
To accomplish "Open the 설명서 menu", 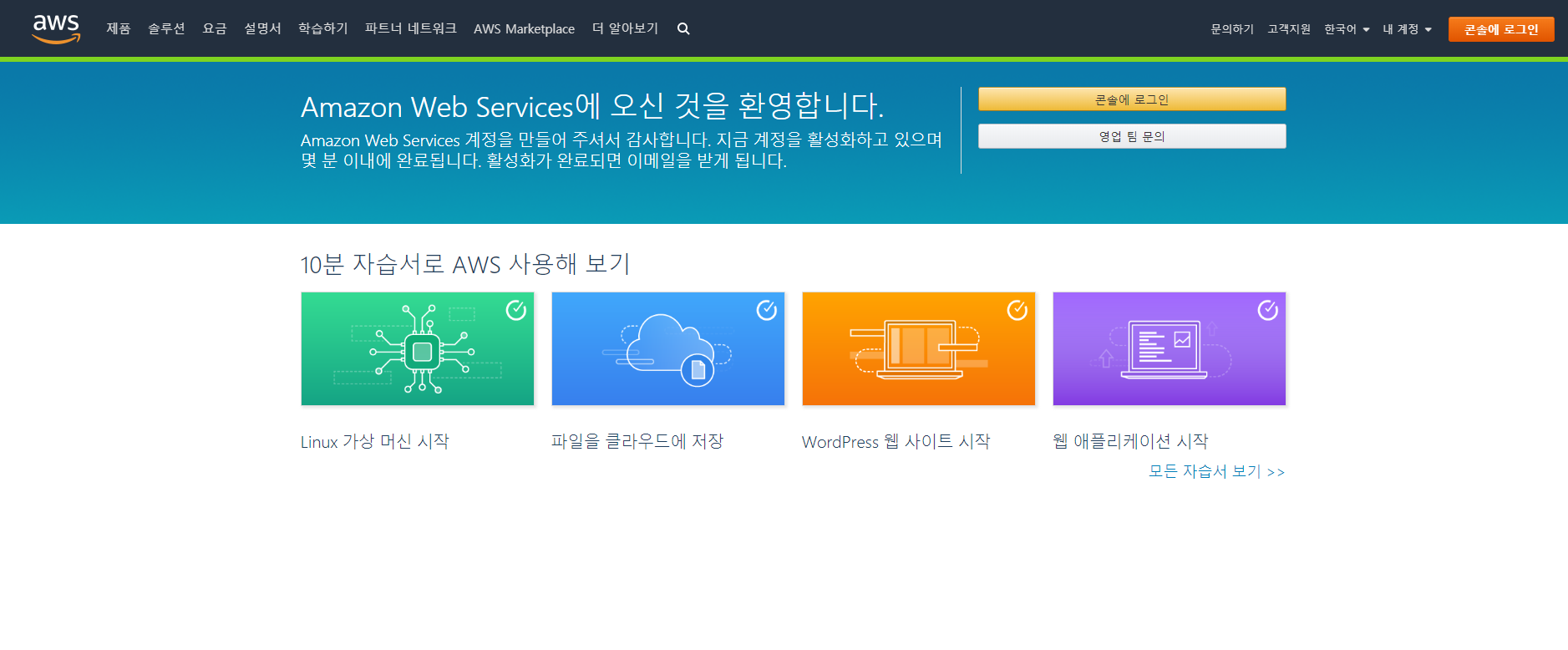I will click(262, 28).
